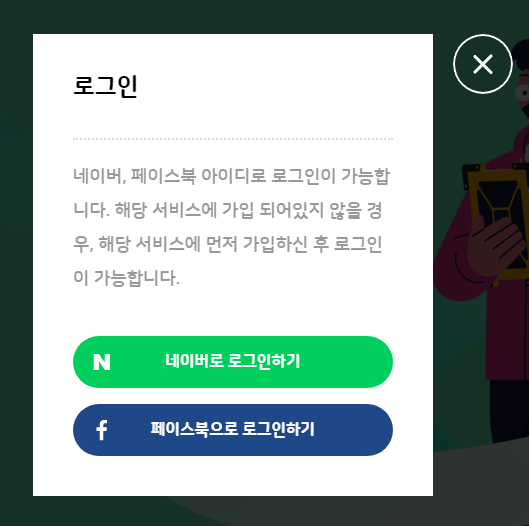Click the description line starting with 니다. 해당 서비스에
Viewport: 529px width, 526px height.
coord(228,210)
